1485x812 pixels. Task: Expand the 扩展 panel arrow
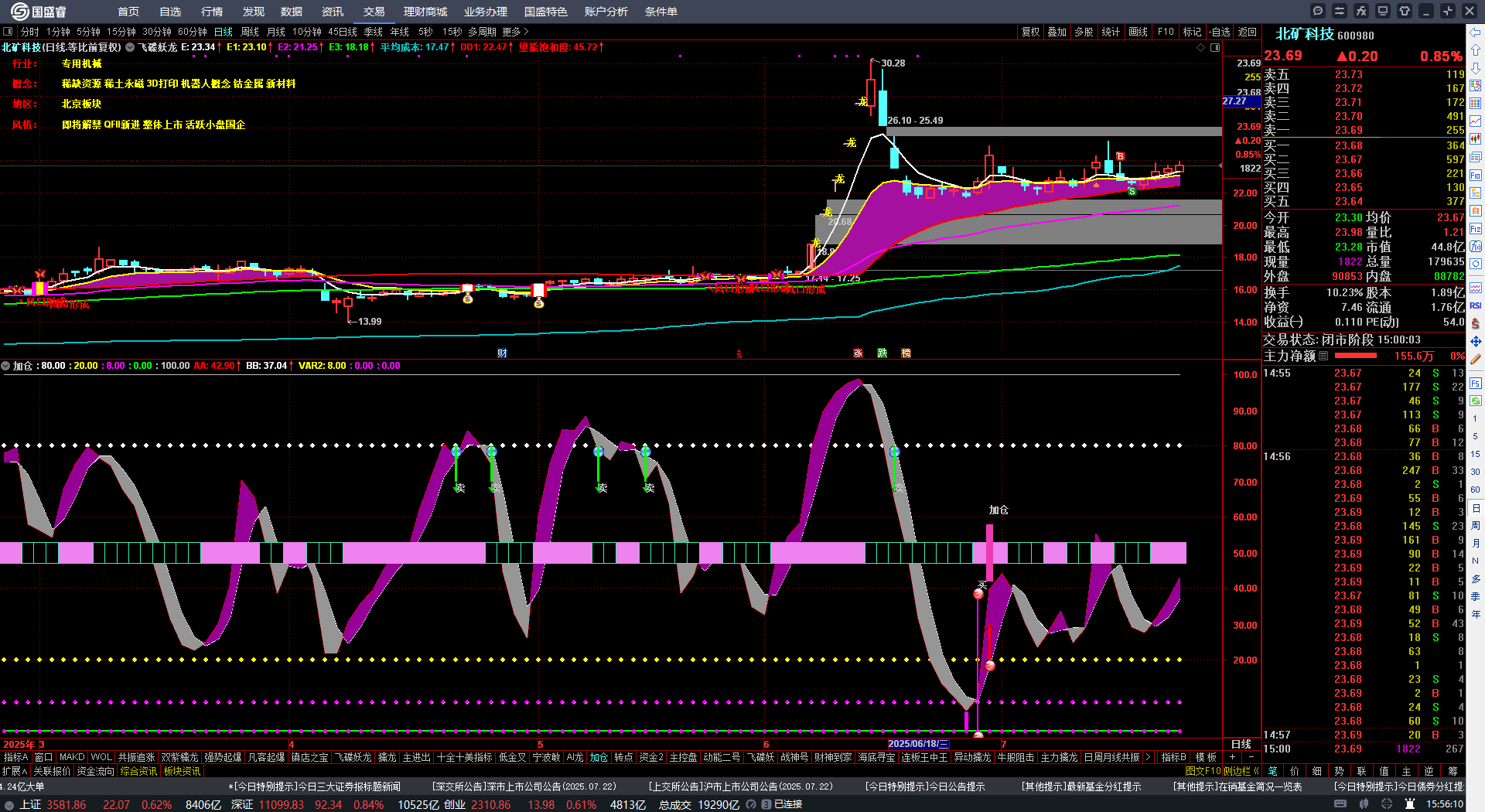[25, 771]
